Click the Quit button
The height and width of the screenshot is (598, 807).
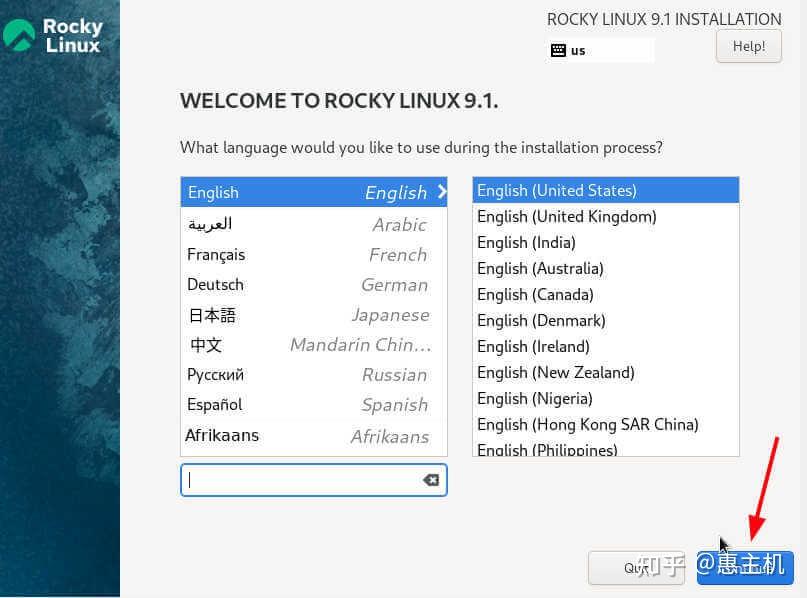pyautogui.click(x=638, y=567)
